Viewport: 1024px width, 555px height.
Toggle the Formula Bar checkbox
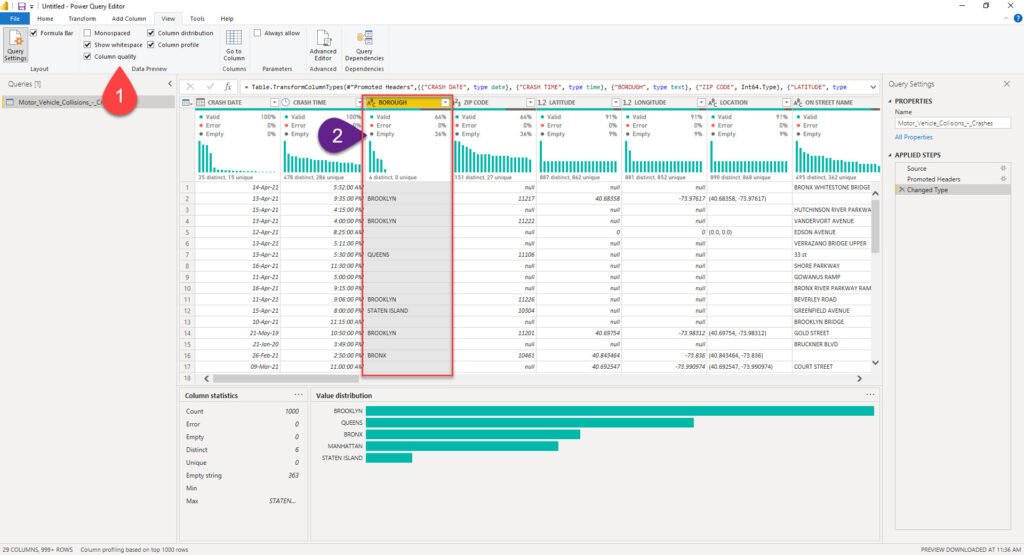33,33
